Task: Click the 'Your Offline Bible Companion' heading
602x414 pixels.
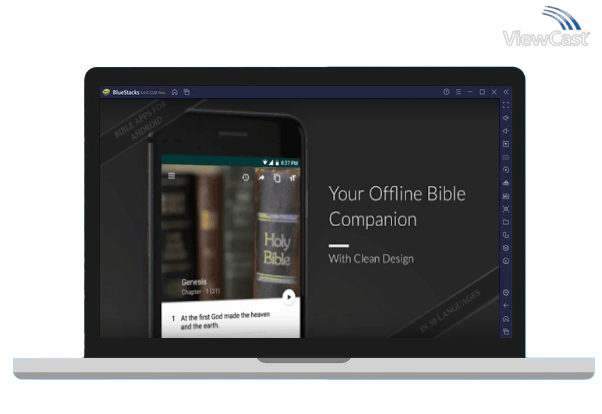Action: click(397, 207)
